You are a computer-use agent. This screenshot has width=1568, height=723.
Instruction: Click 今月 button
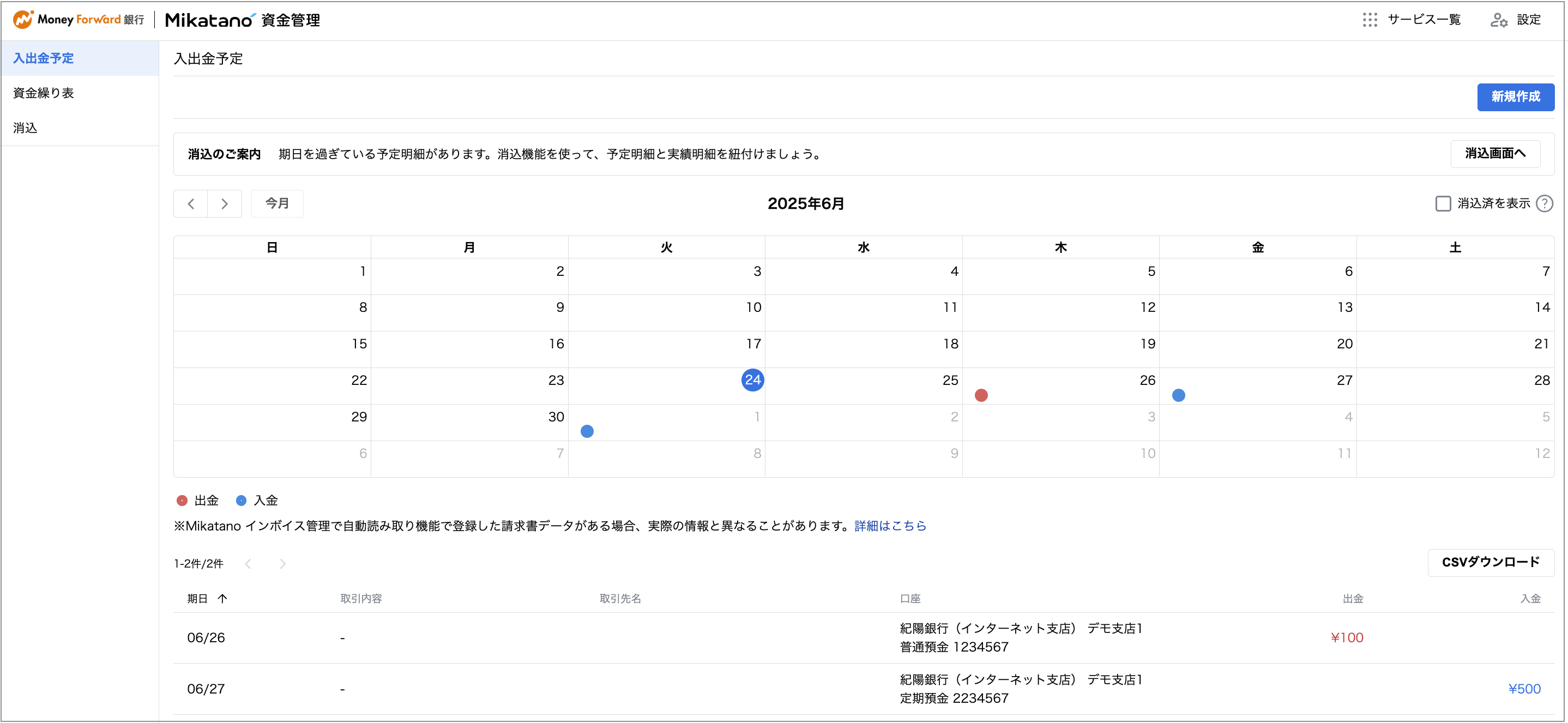(x=277, y=203)
